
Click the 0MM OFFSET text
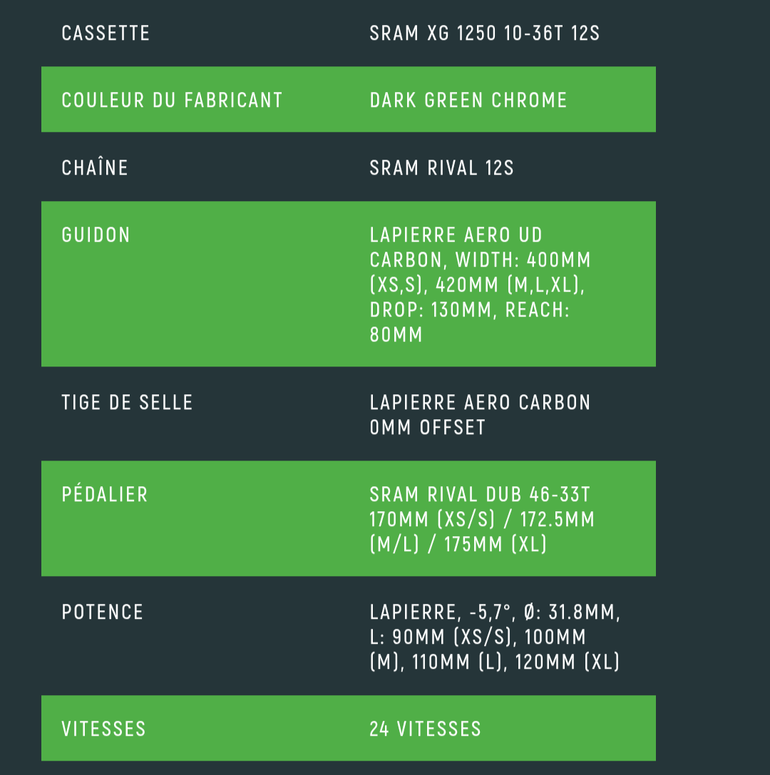coord(428,428)
